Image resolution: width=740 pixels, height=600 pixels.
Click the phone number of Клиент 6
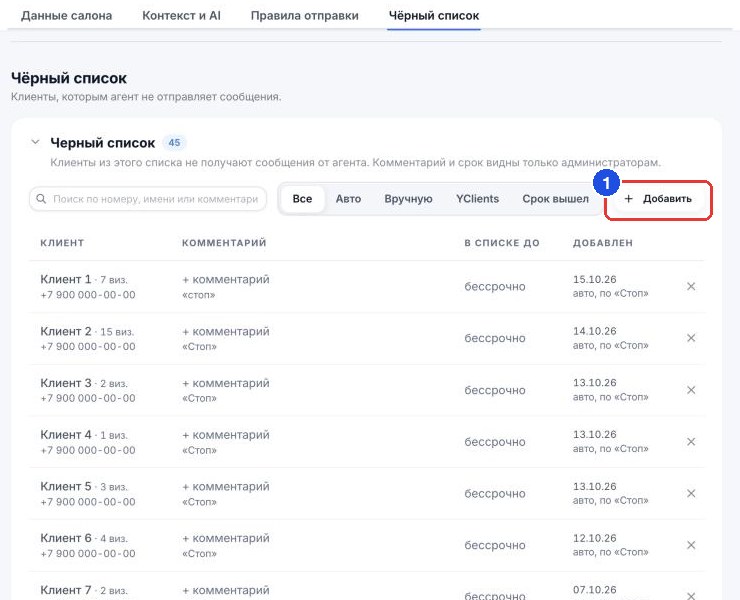[88, 554]
